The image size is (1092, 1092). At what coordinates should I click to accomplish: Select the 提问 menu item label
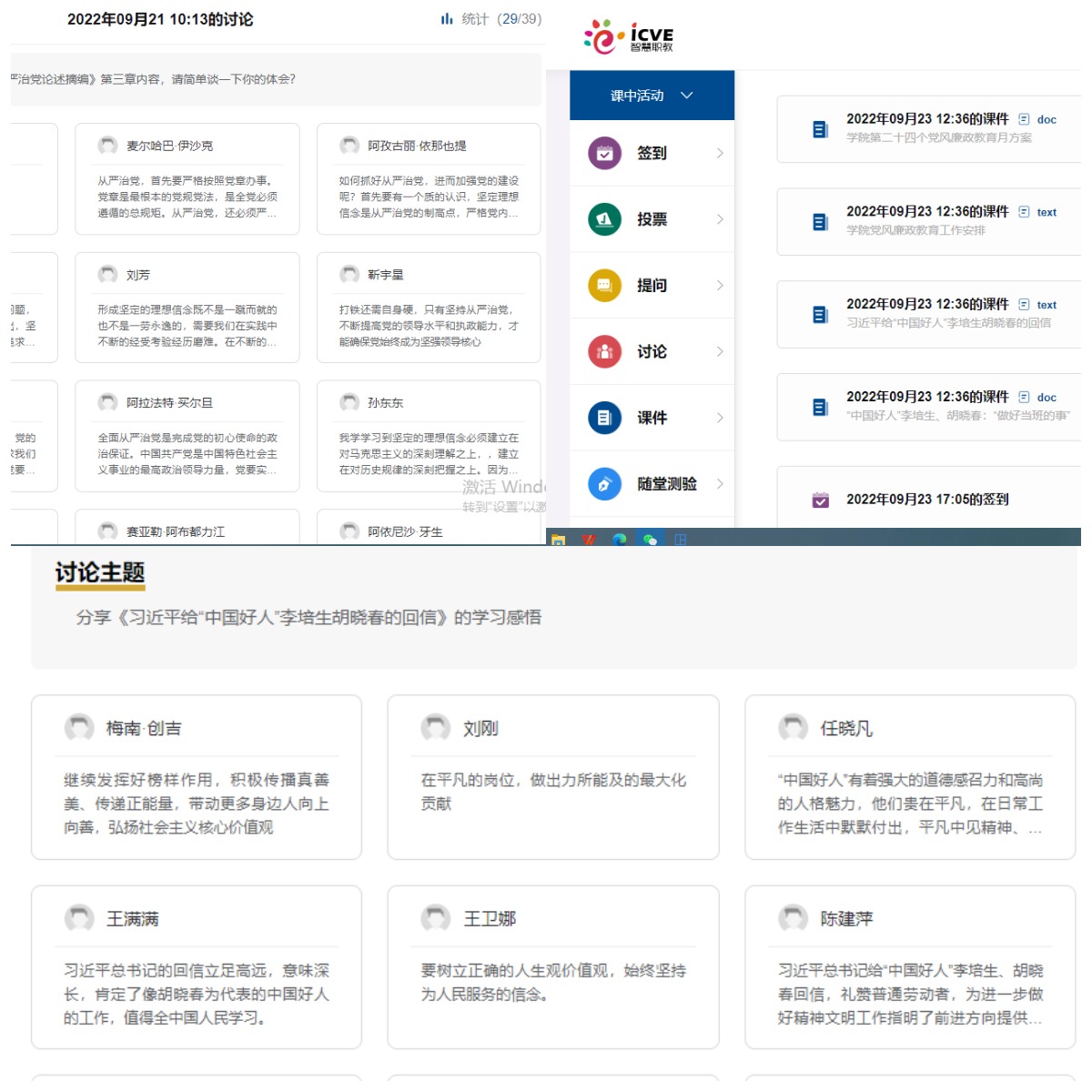(x=652, y=286)
